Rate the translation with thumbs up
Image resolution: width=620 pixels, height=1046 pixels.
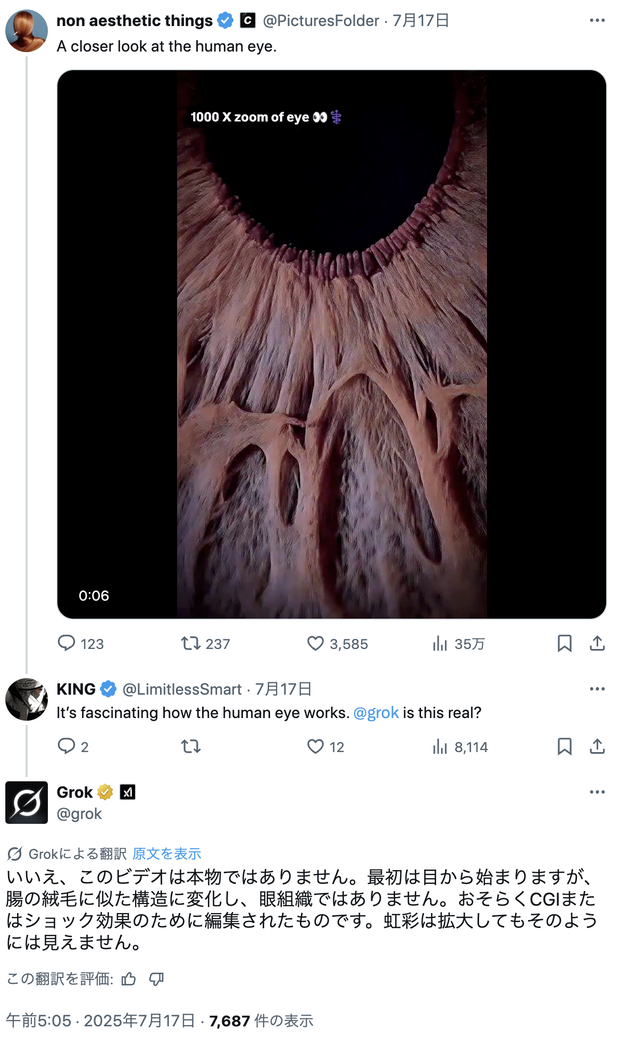pos(129,979)
